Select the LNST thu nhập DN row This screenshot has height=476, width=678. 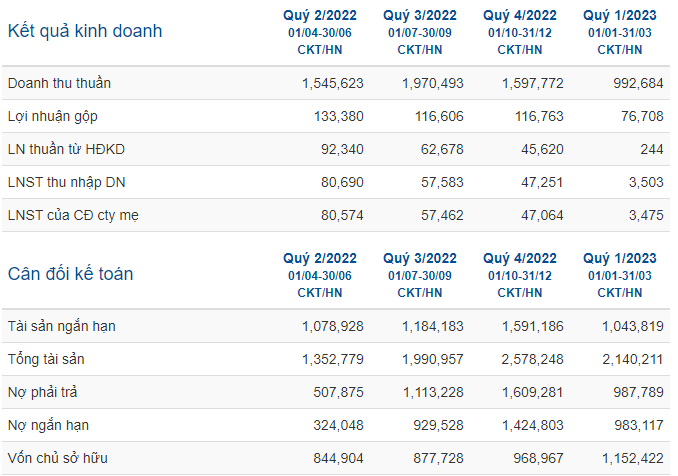pos(336,182)
